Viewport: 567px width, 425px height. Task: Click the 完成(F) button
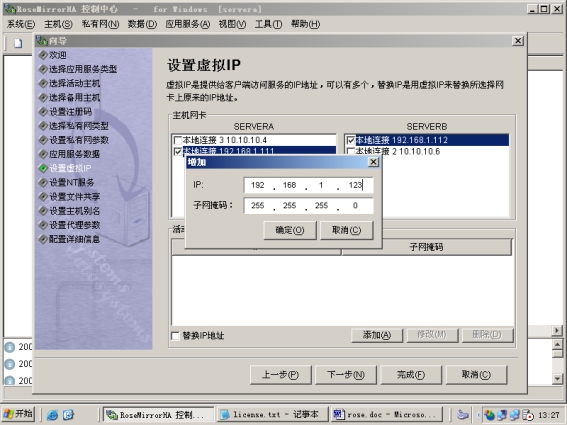pos(411,375)
